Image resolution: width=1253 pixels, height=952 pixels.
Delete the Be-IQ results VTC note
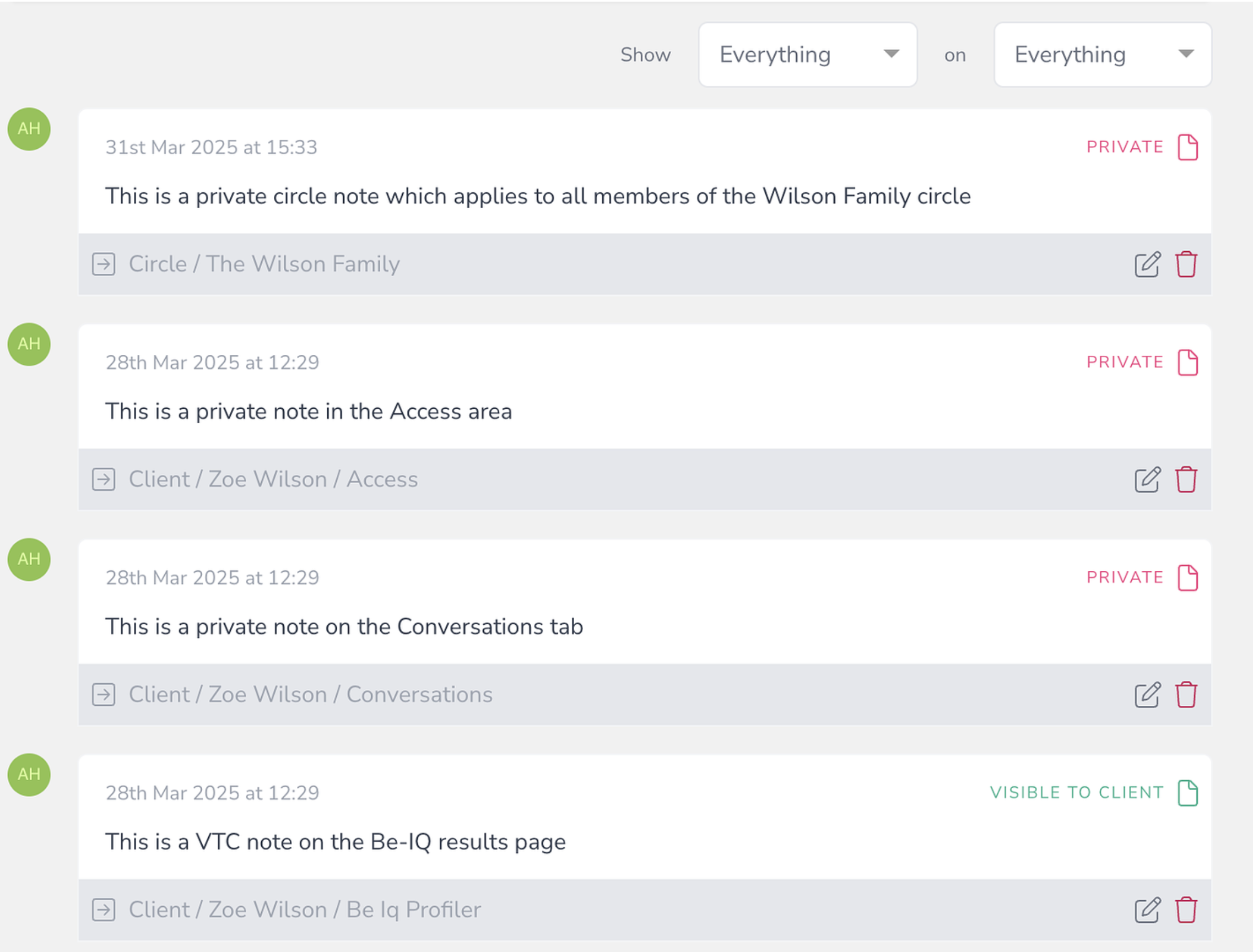click(x=1186, y=910)
